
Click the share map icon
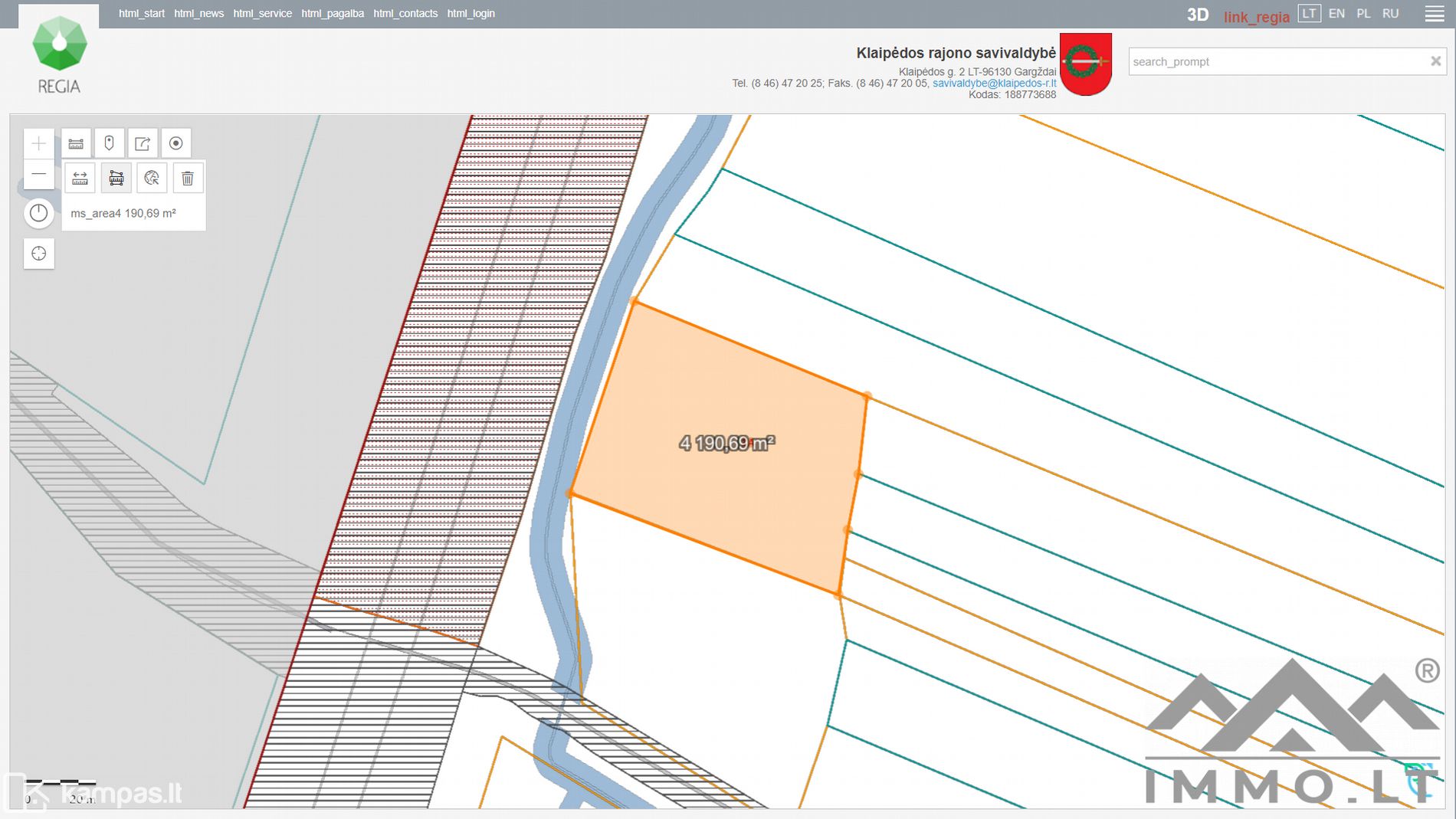tap(143, 143)
